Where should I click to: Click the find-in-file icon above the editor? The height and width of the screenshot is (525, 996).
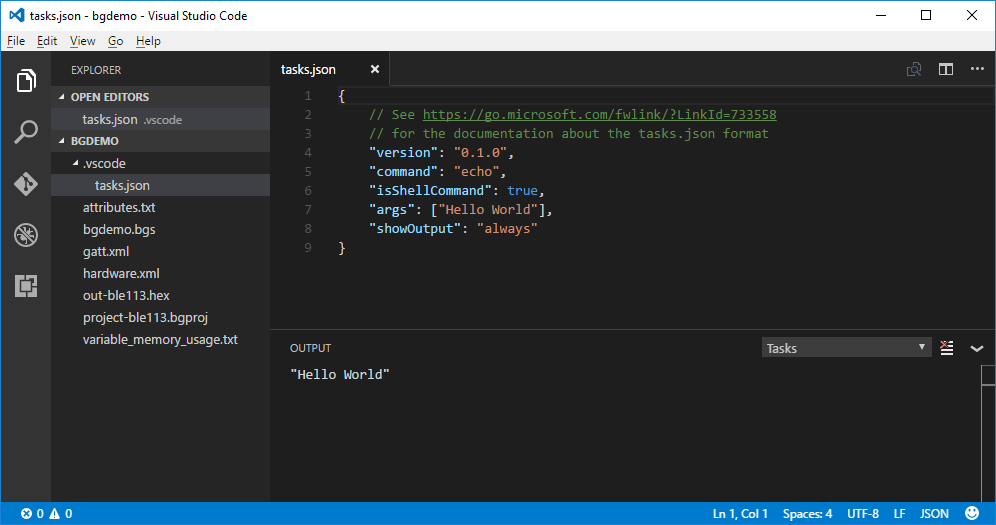913,69
